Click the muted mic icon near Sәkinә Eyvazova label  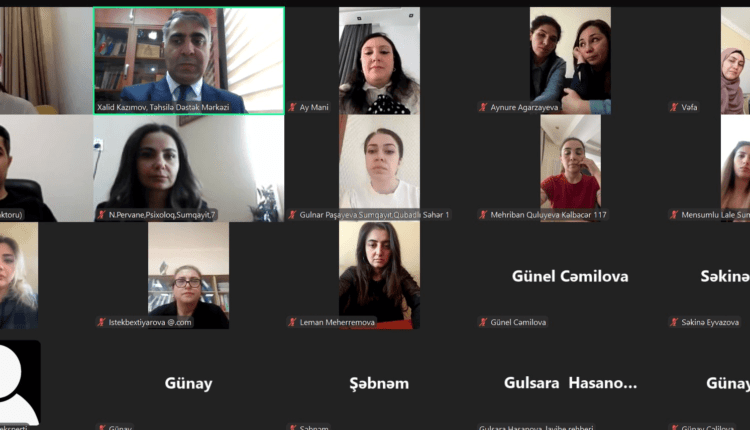tap(674, 322)
